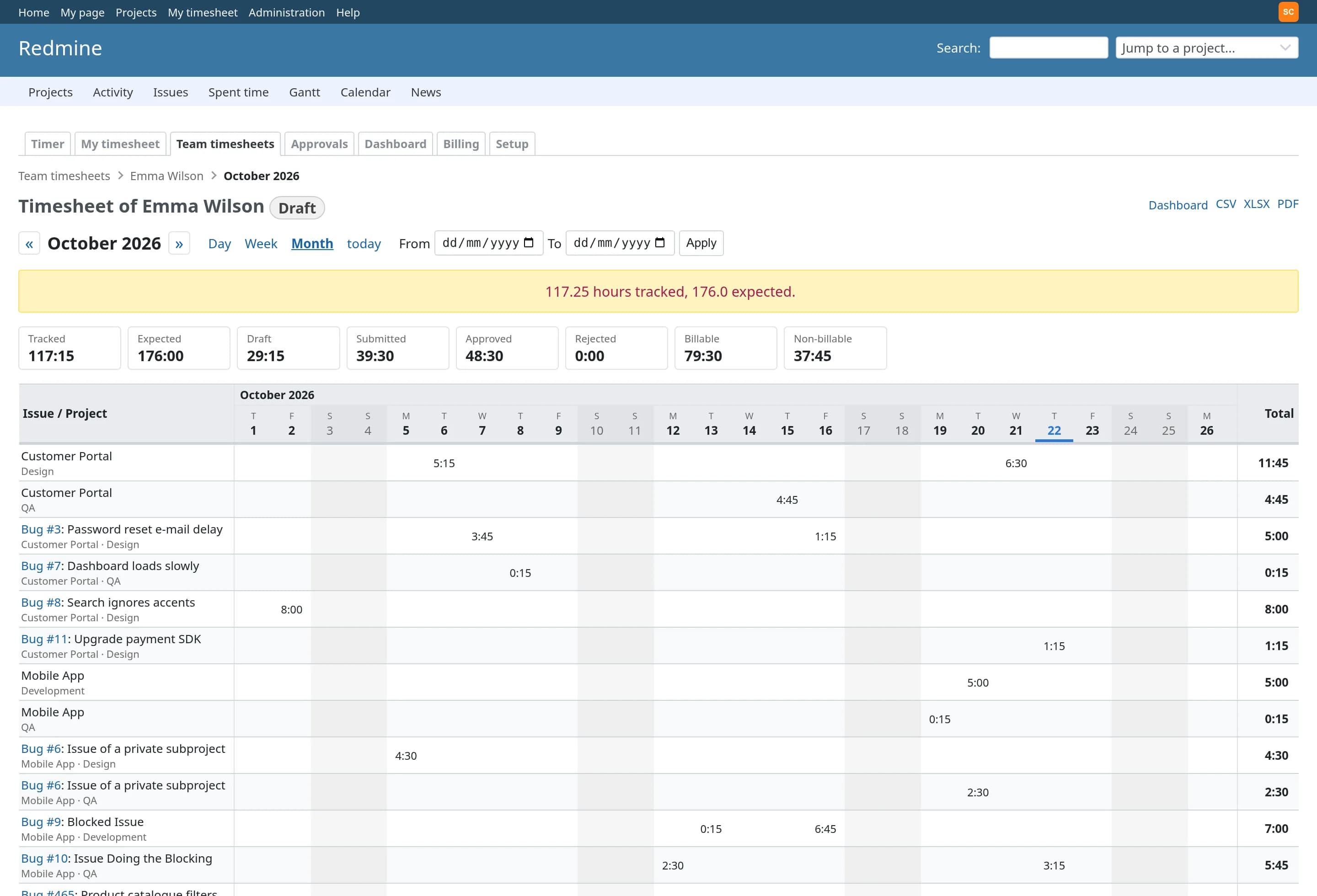Open the From date calendar picker icon

529,243
